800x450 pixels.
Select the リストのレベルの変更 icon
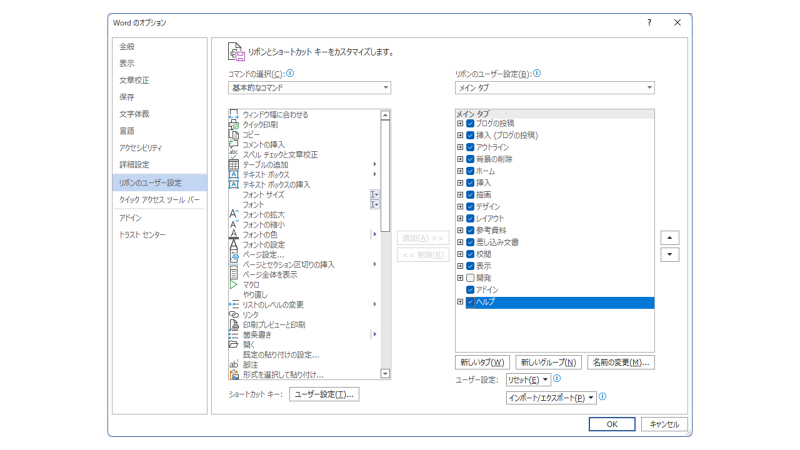click(x=233, y=305)
